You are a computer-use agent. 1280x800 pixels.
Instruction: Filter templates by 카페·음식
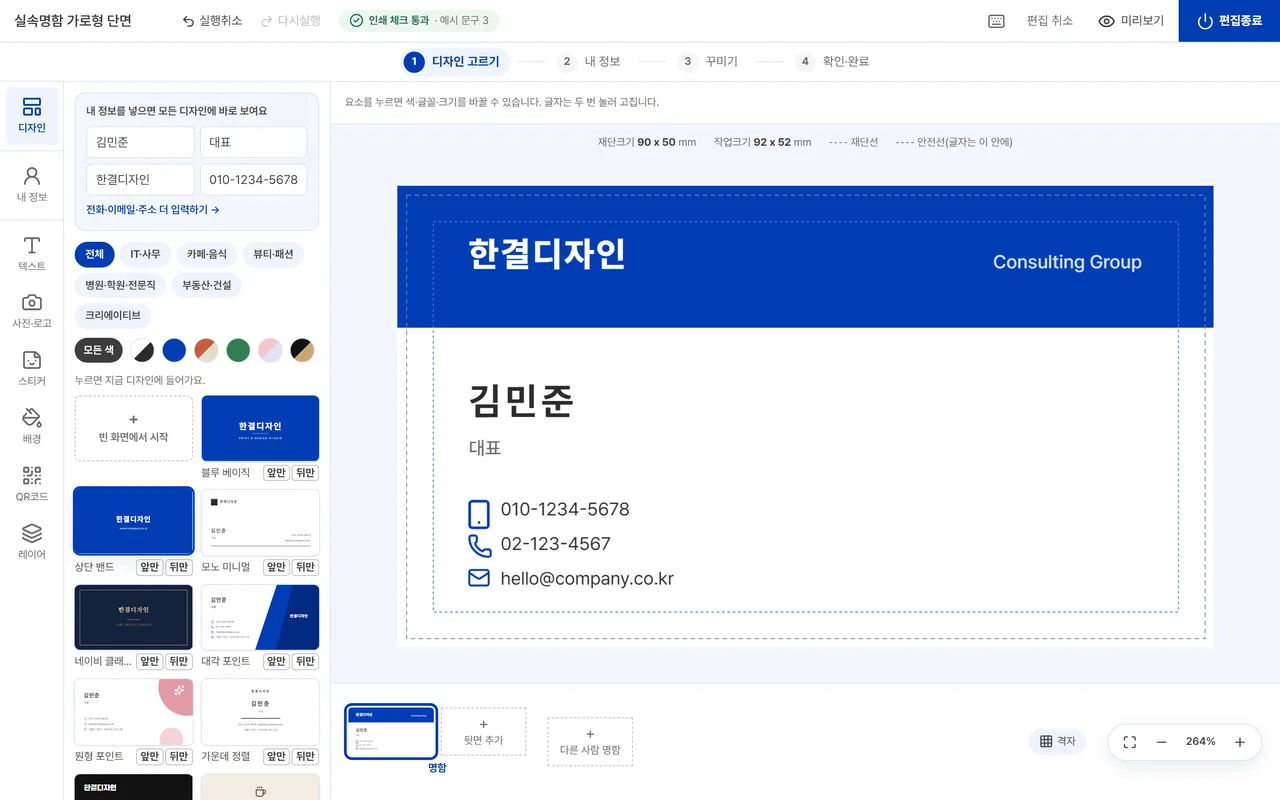coord(207,255)
